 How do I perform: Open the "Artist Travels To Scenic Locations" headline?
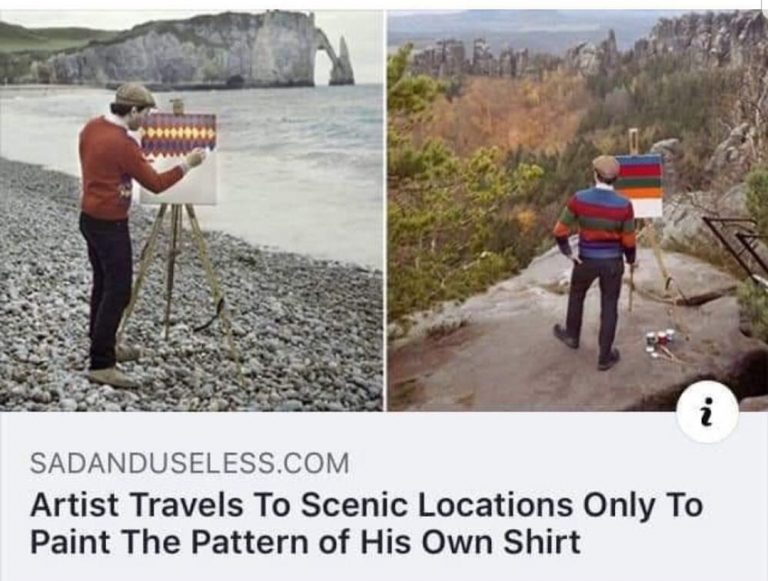[366, 506]
